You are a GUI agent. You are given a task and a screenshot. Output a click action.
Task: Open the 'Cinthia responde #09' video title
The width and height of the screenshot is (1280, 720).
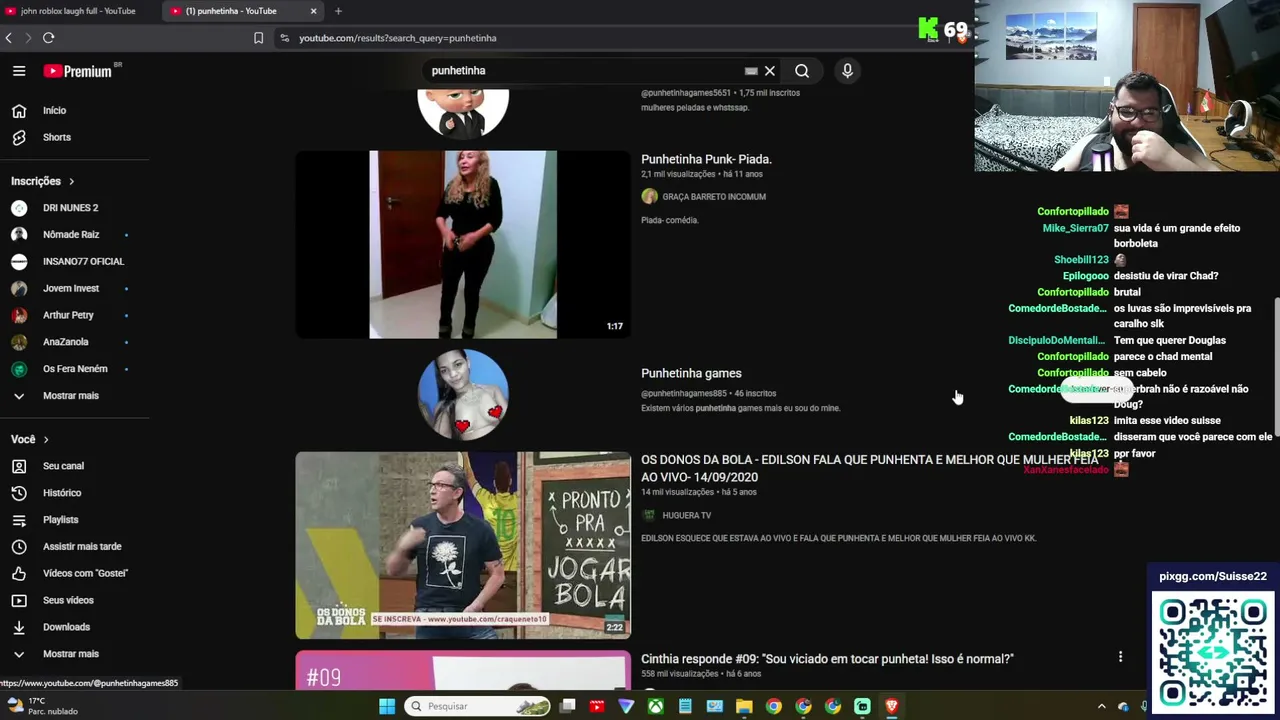827,659
